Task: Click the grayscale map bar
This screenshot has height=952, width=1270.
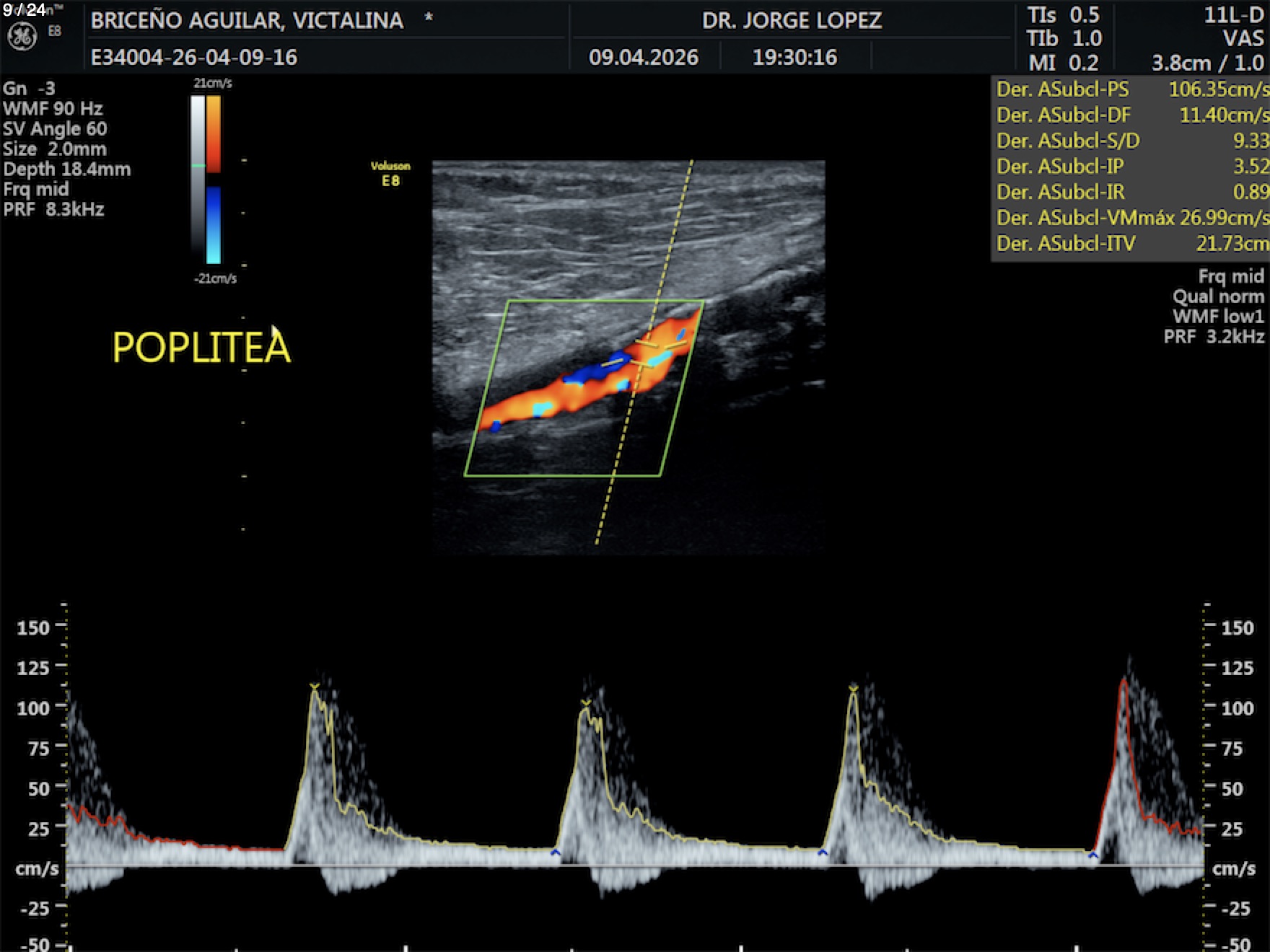Action: [197, 173]
